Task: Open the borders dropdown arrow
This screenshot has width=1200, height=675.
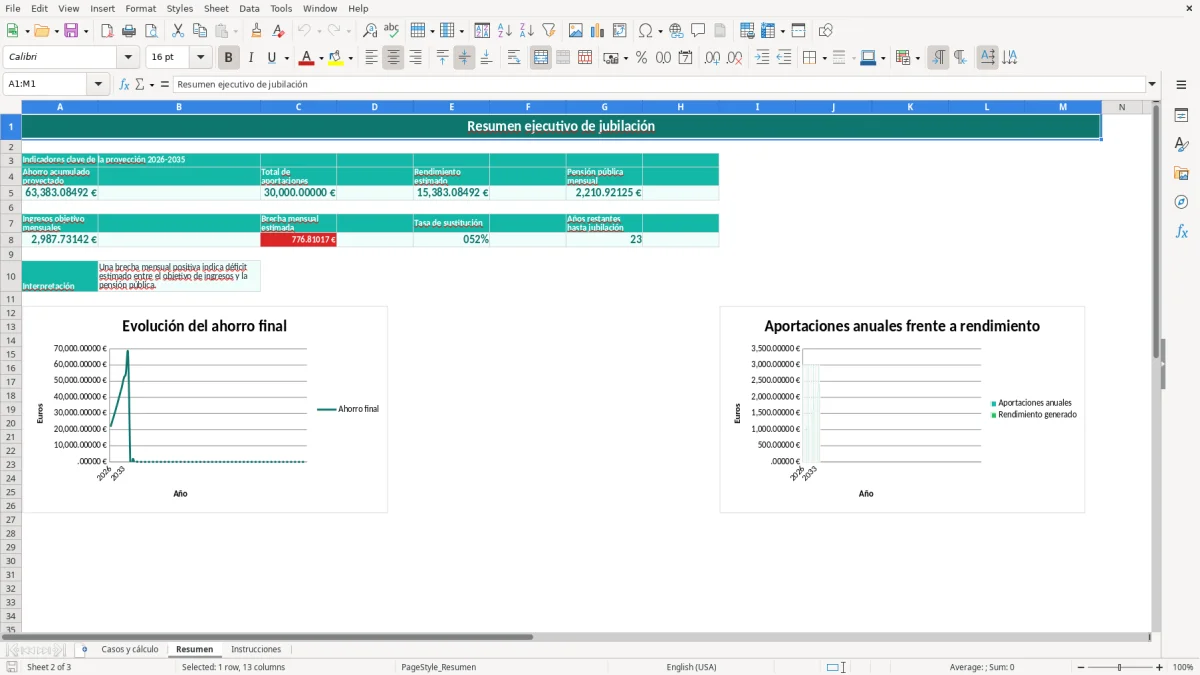Action: tap(823, 58)
